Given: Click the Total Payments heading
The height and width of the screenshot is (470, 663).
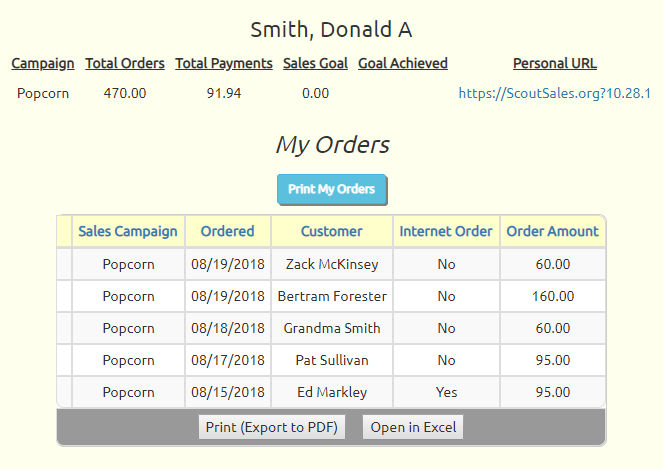Looking at the screenshot, I should pos(224,63).
